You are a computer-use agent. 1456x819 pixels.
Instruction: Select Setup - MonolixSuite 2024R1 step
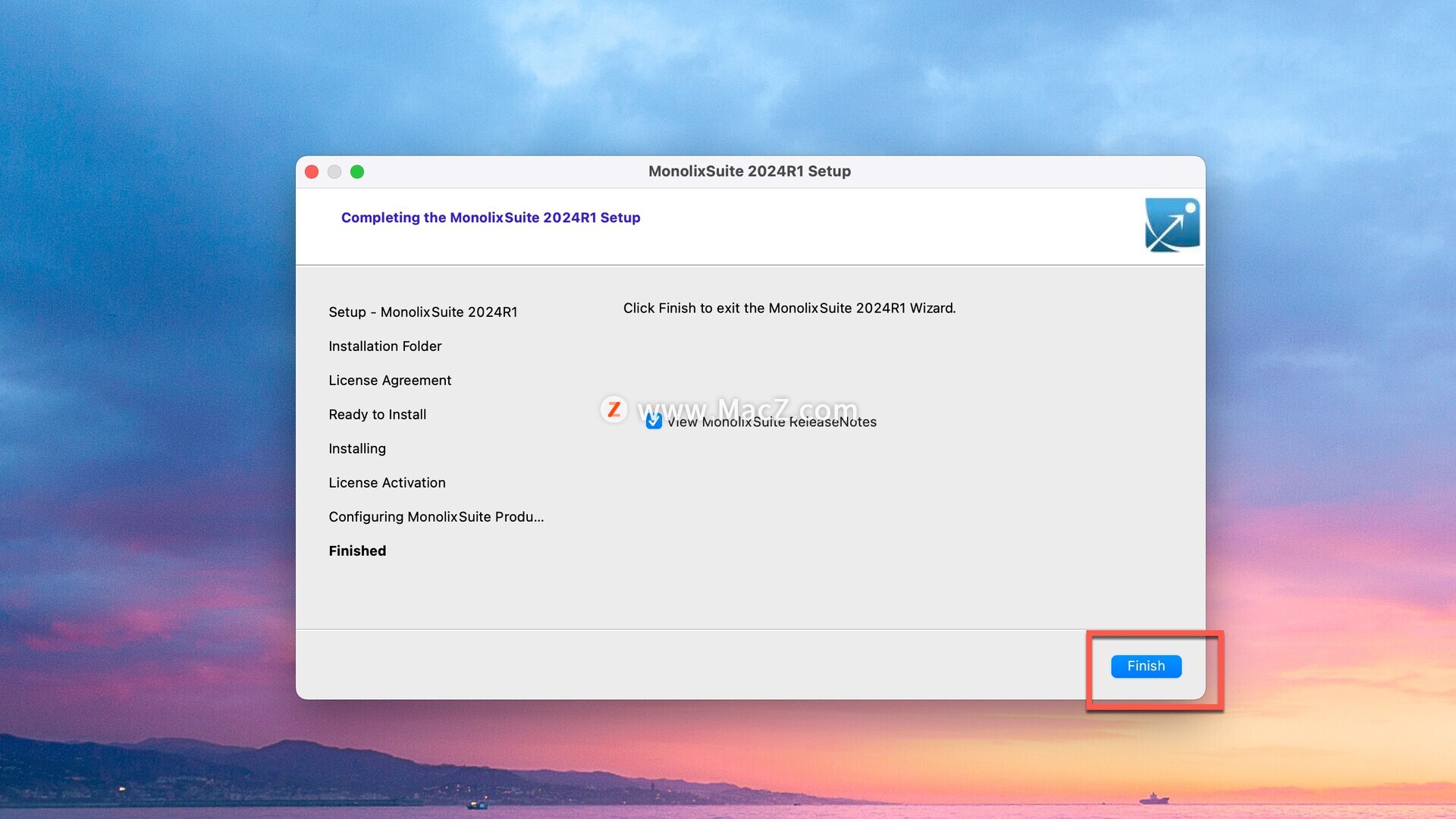tap(422, 312)
